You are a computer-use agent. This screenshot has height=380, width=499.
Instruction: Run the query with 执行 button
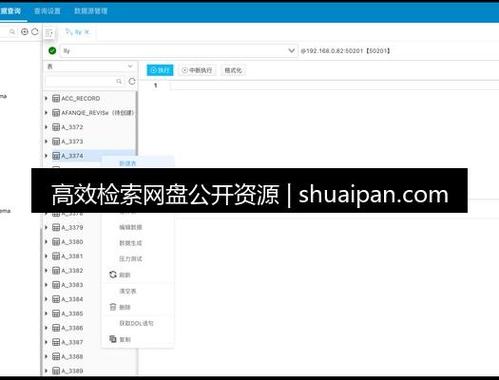tap(160, 70)
